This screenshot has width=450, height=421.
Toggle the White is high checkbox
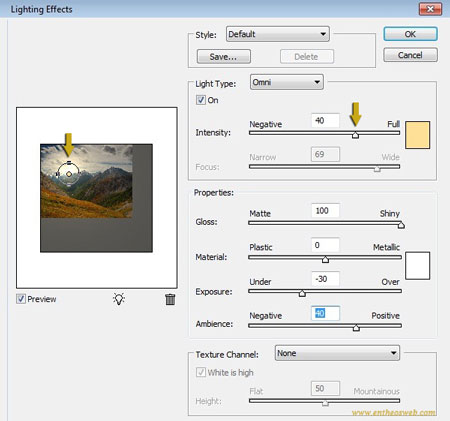tap(201, 372)
